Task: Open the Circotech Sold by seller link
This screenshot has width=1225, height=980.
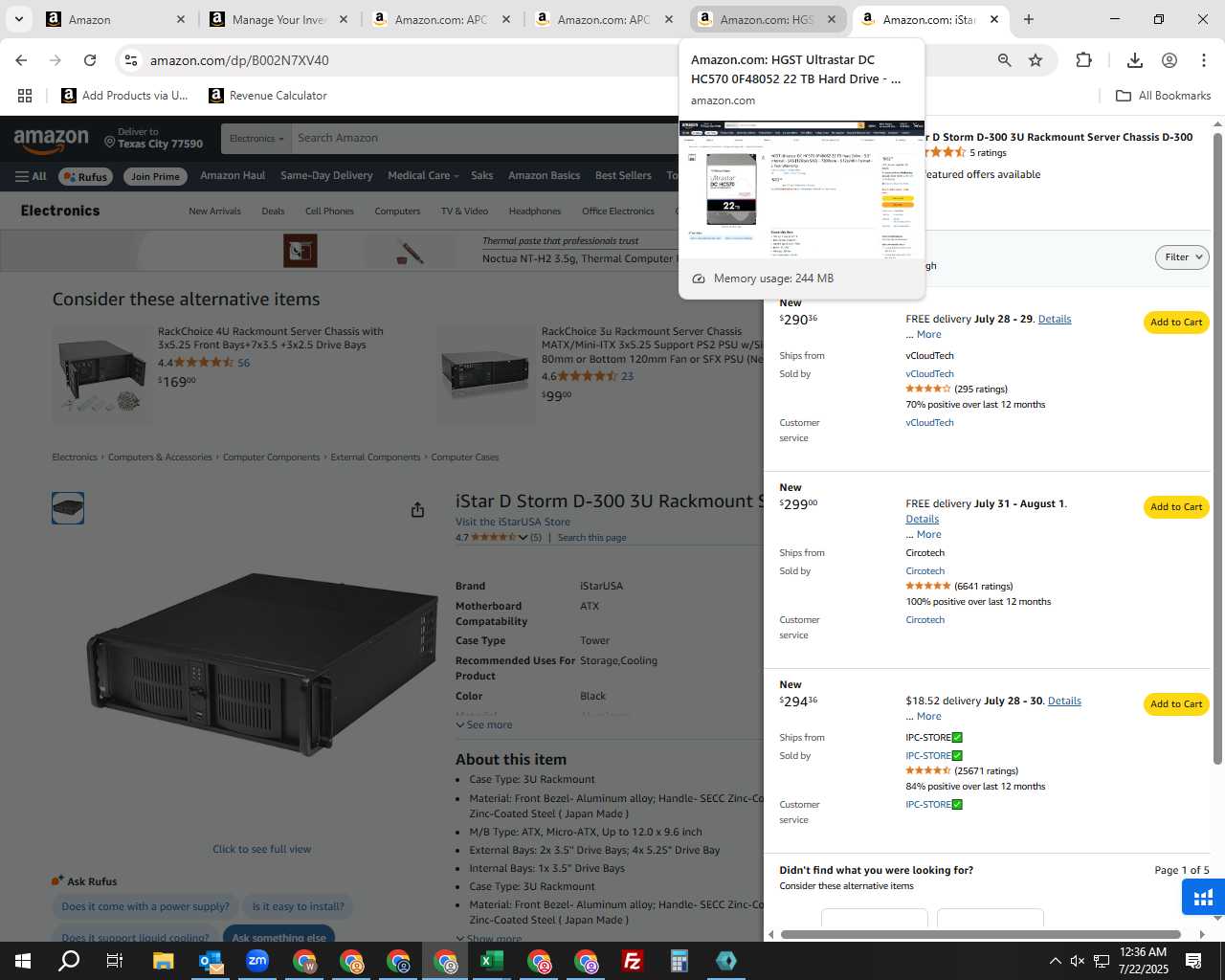Action: tap(925, 571)
